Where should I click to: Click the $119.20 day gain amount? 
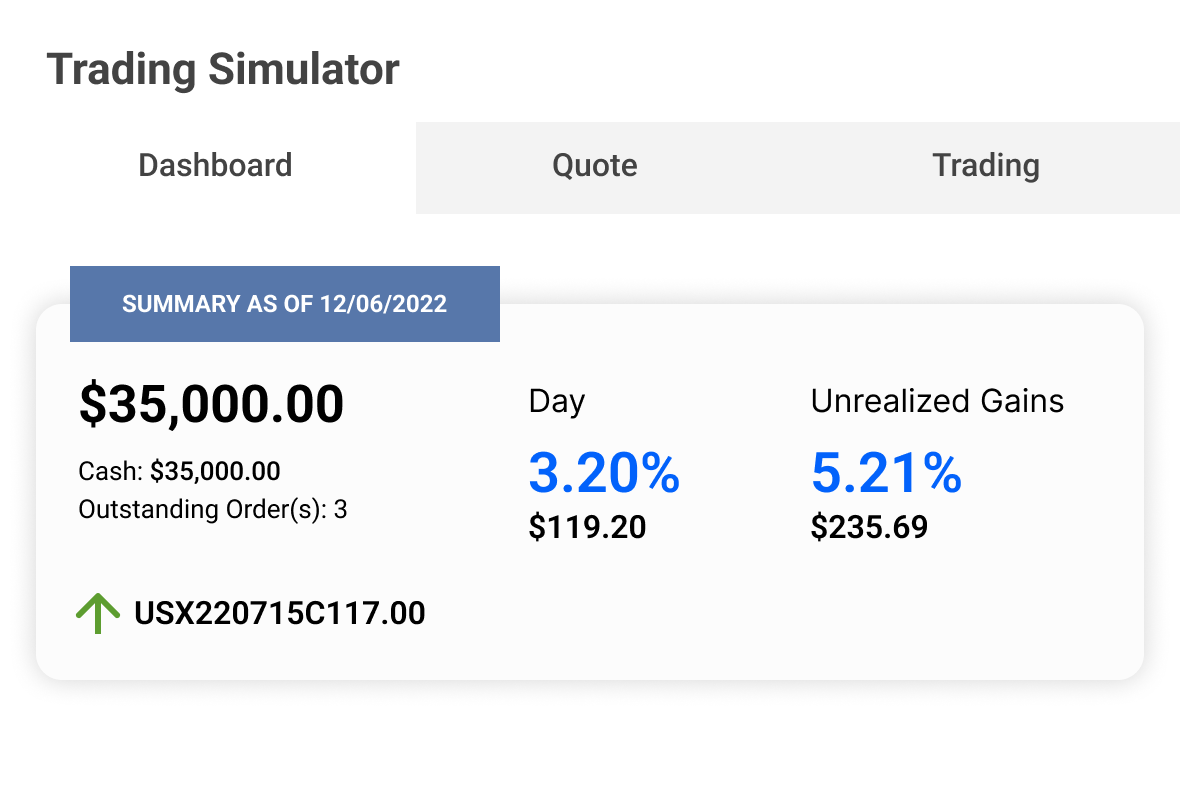(587, 527)
